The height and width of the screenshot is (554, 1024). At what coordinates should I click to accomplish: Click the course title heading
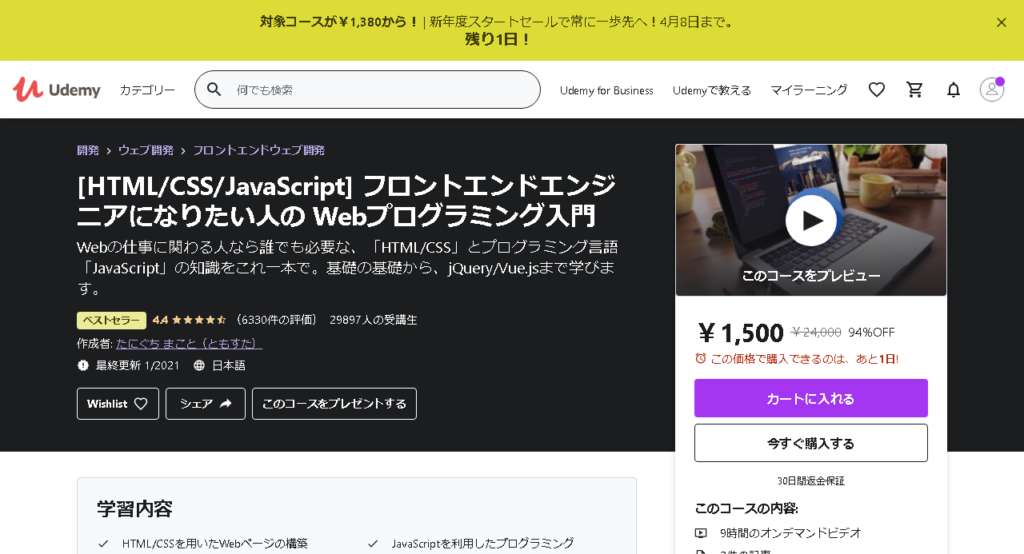click(346, 200)
